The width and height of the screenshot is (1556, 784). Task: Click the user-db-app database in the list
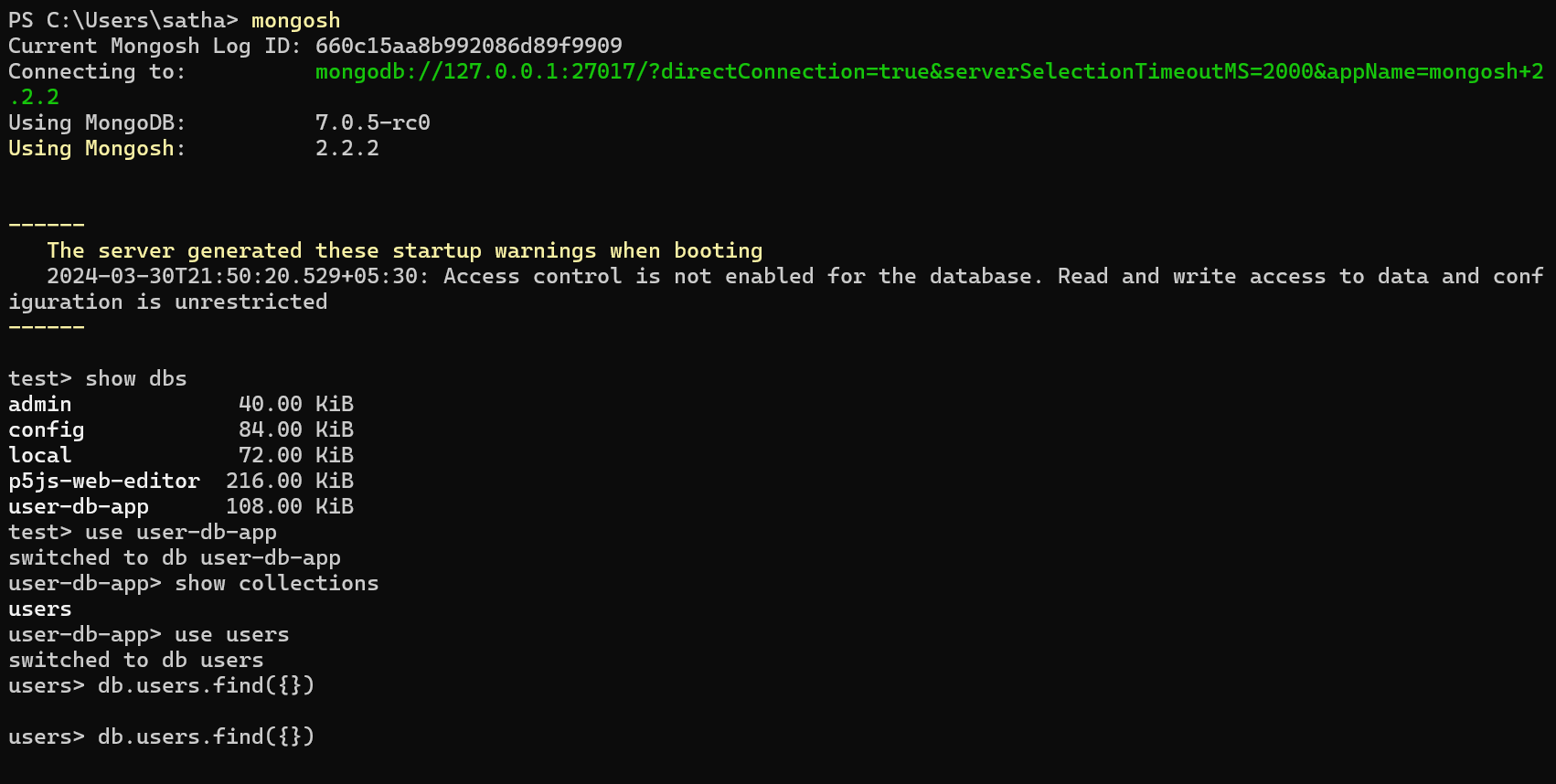[78, 507]
